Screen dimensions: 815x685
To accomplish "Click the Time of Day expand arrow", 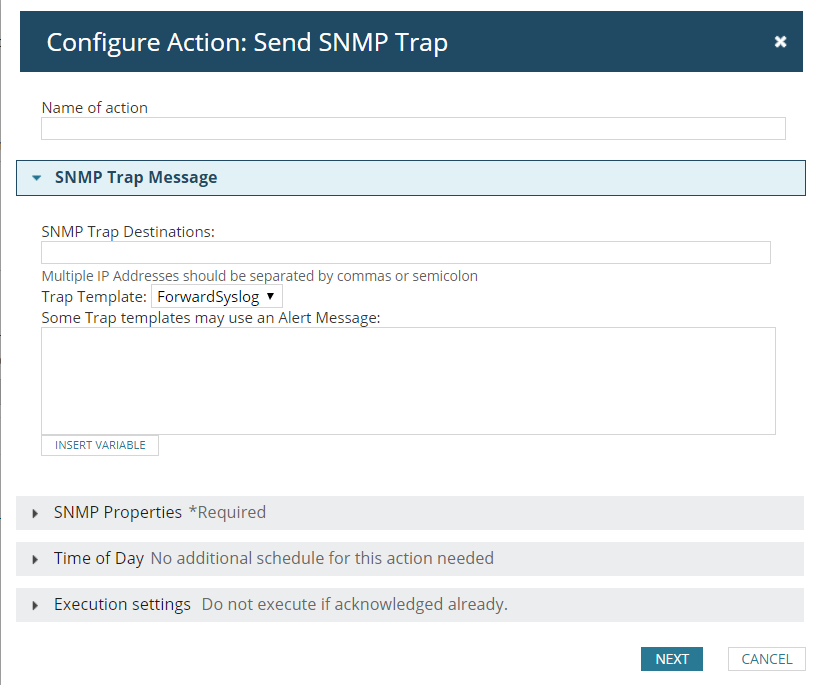I will coord(35,560).
